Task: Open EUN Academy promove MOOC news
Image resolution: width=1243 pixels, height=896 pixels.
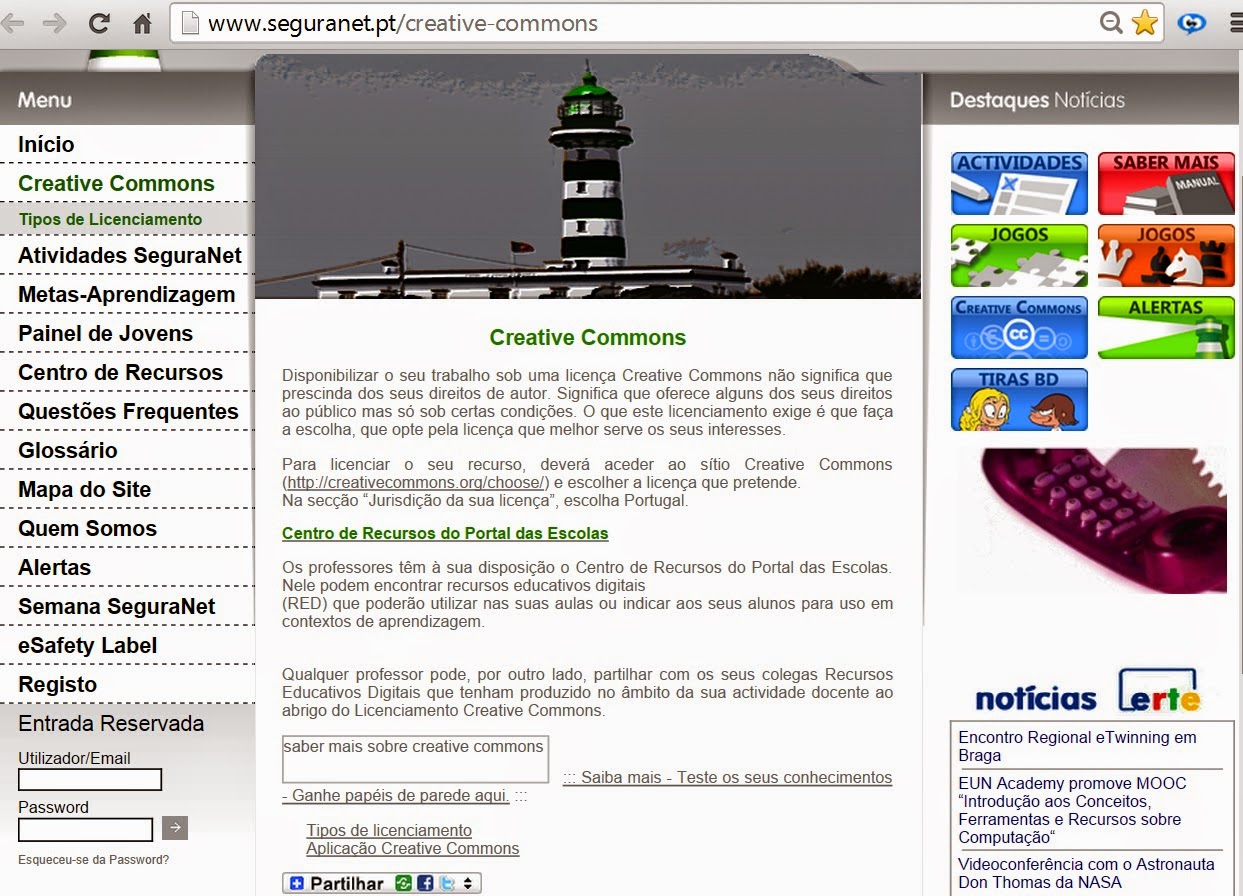Action: [1072, 810]
